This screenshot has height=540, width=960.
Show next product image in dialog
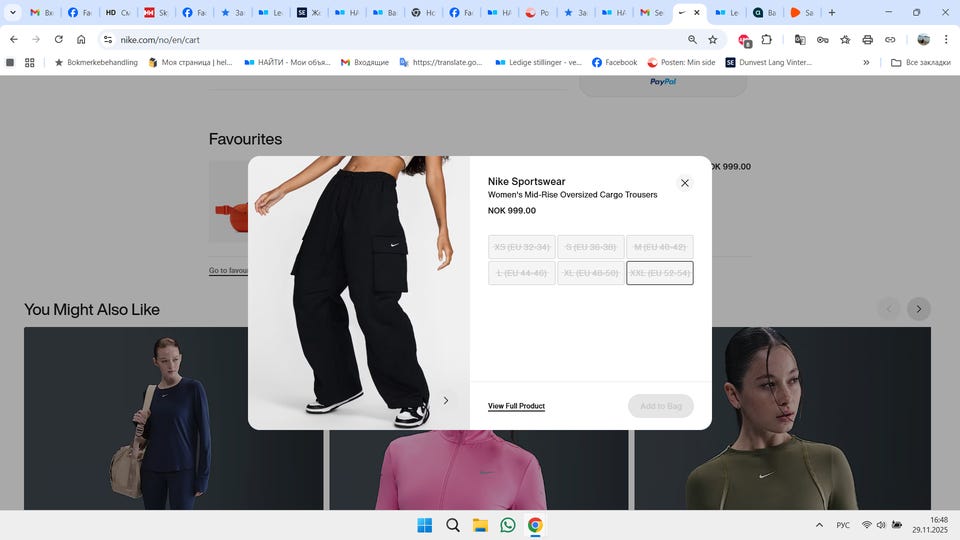[446, 400]
